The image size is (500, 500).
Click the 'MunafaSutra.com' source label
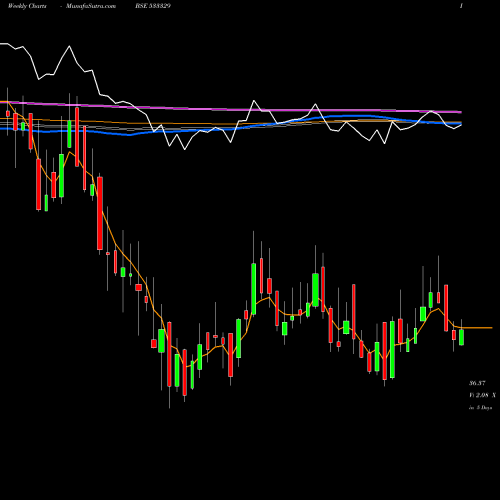point(91,6)
